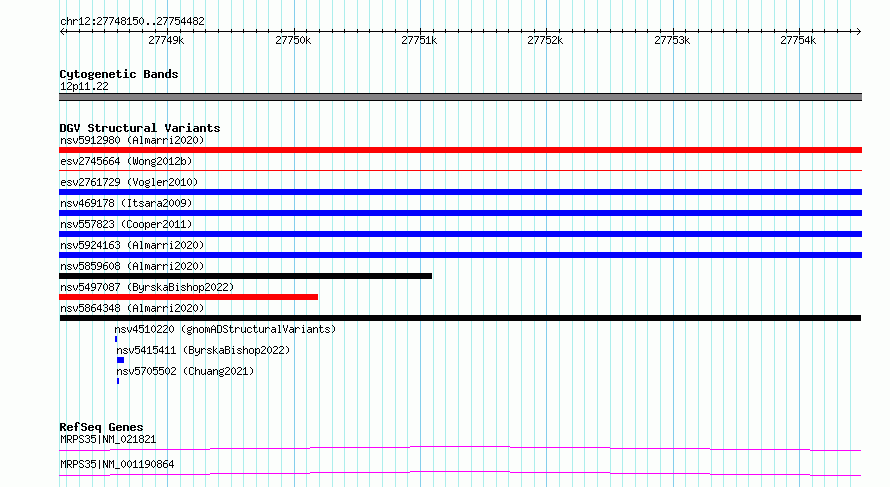
Task: Click the 27753k ruler tick label
Action: coord(672,40)
